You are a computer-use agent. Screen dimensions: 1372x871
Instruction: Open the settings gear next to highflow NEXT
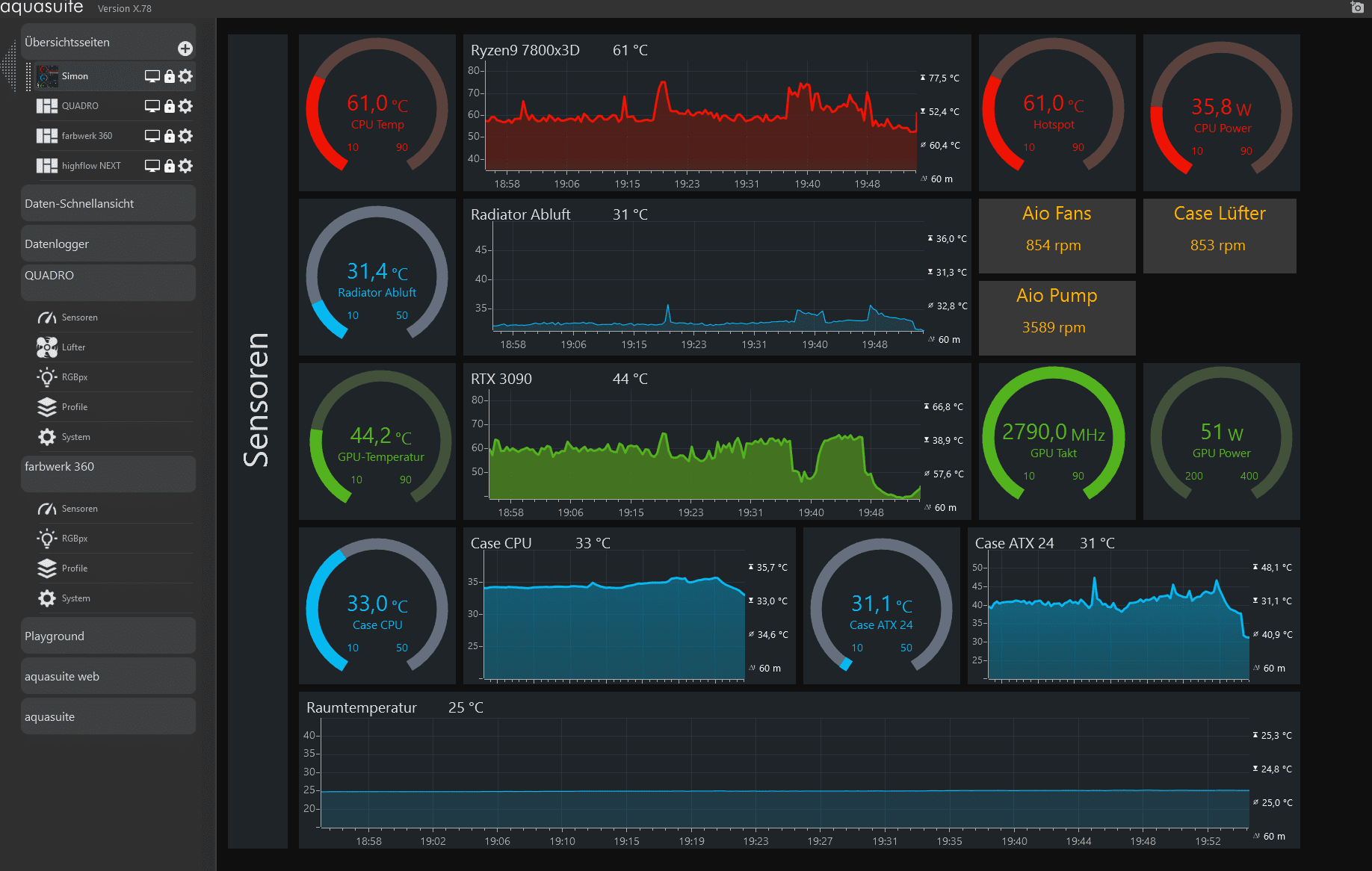(x=186, y=165)
